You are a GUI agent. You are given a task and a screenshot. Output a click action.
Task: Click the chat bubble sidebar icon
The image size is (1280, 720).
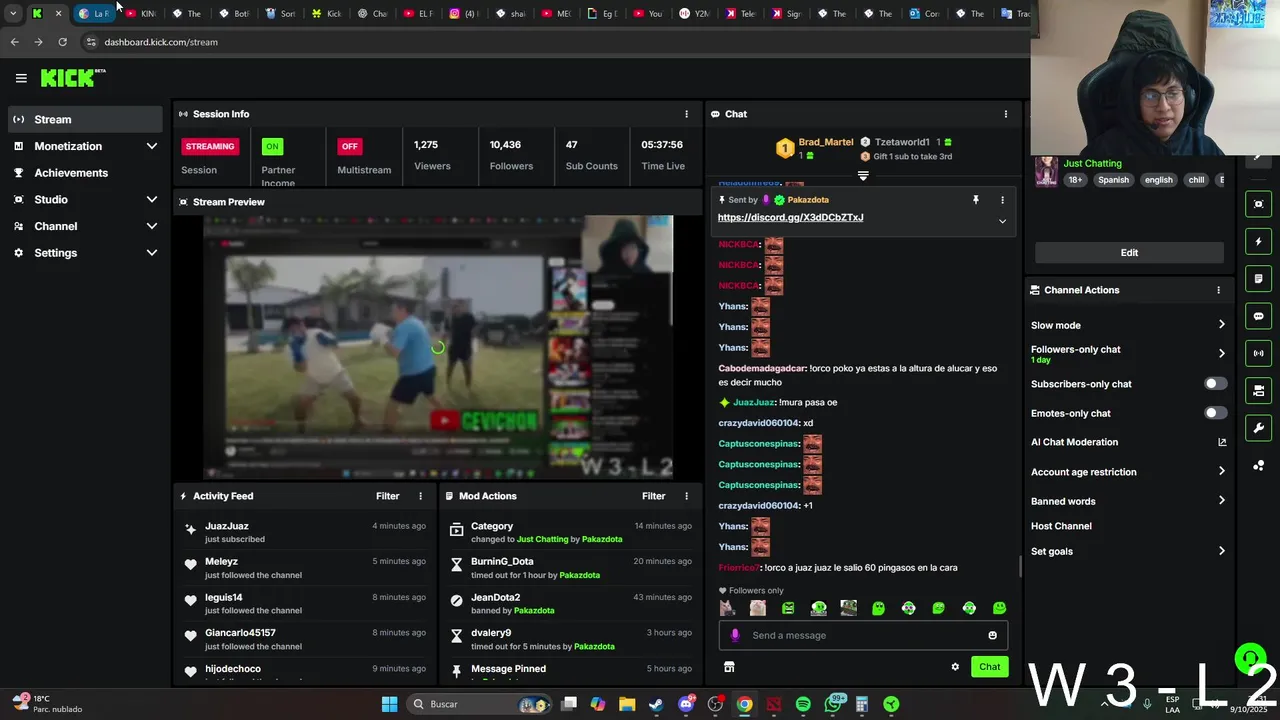point(1258,316)
